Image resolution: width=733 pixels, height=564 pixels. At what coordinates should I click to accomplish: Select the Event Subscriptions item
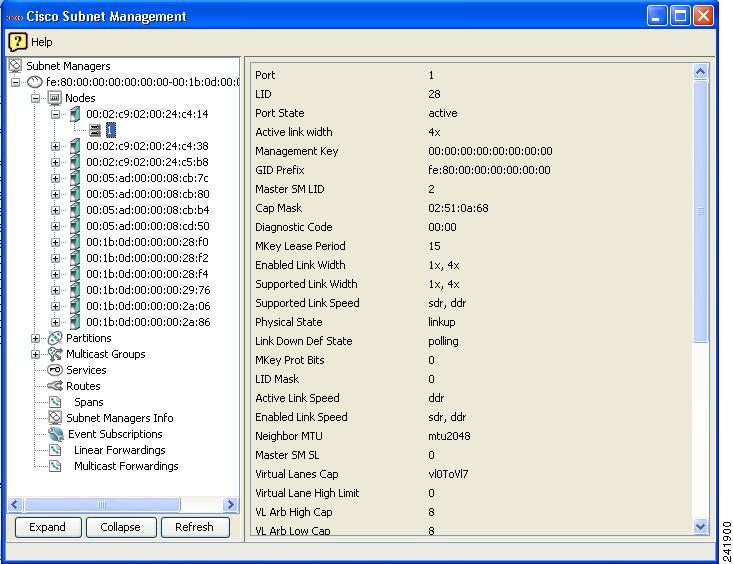coord(115,434)
